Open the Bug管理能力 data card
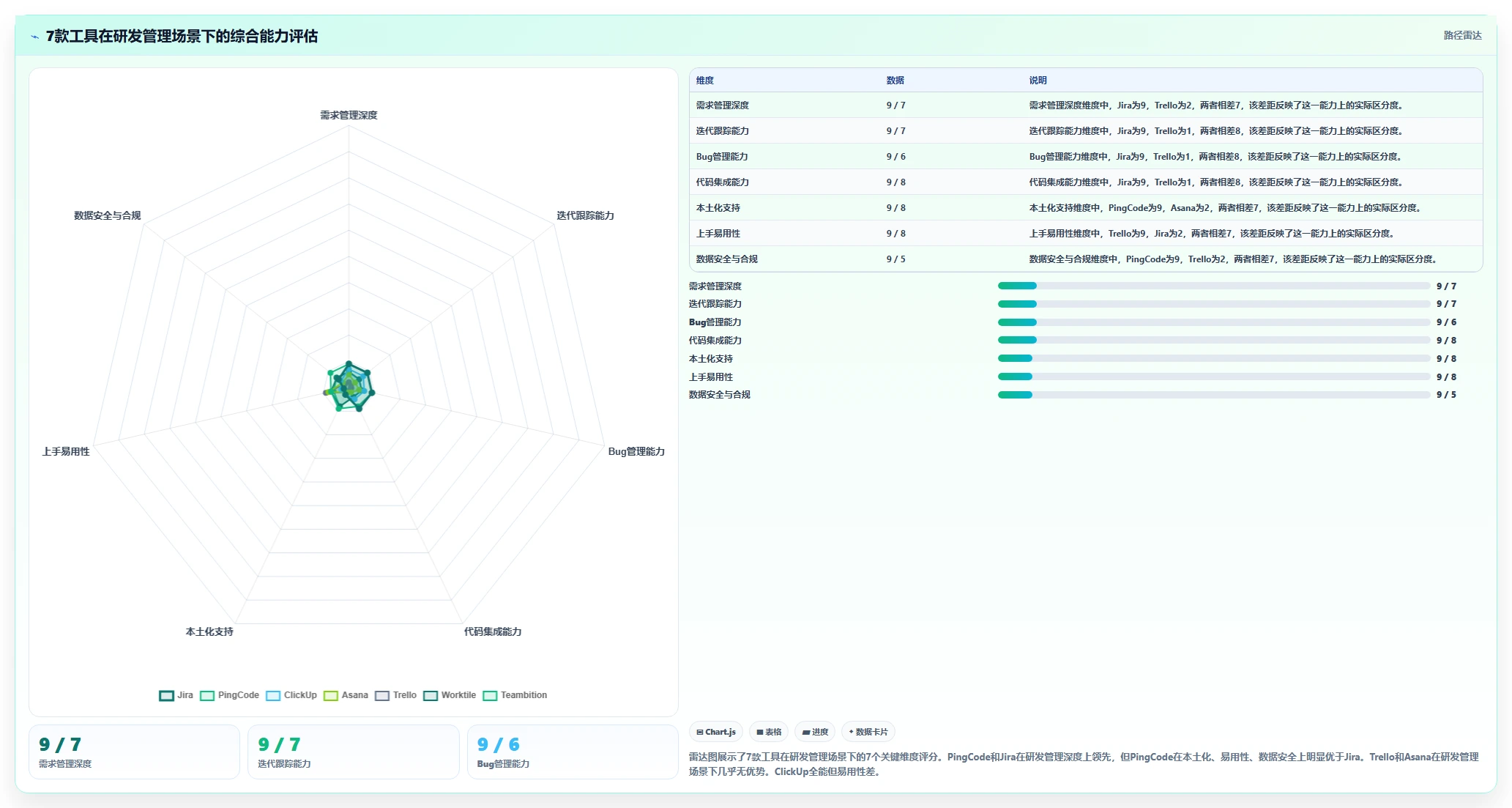The width and height of the screenshot is (1512, 808). 573,752
